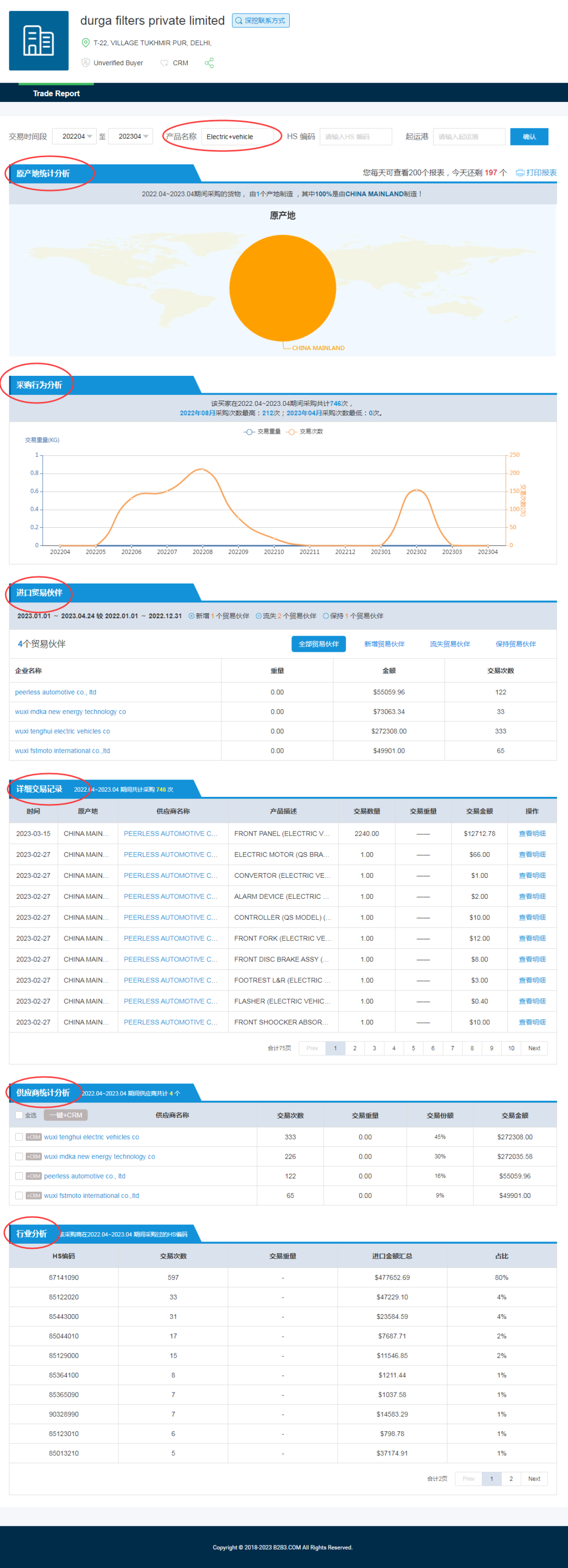The width and height of the screenshot is (568, 1568).
Task: Click +CRM badge for wuxi tenghui electric vehicles
Action: tap(34, 1136)
